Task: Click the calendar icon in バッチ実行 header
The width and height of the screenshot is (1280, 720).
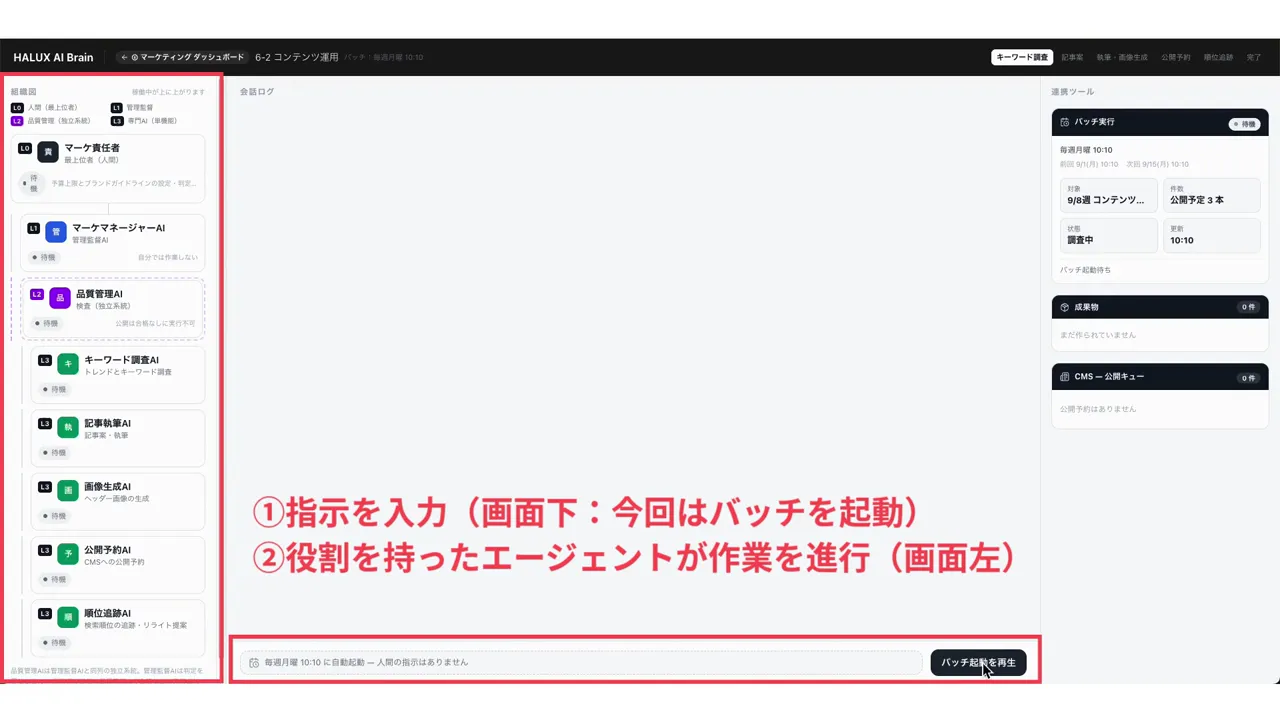Action: [1065, 122]
